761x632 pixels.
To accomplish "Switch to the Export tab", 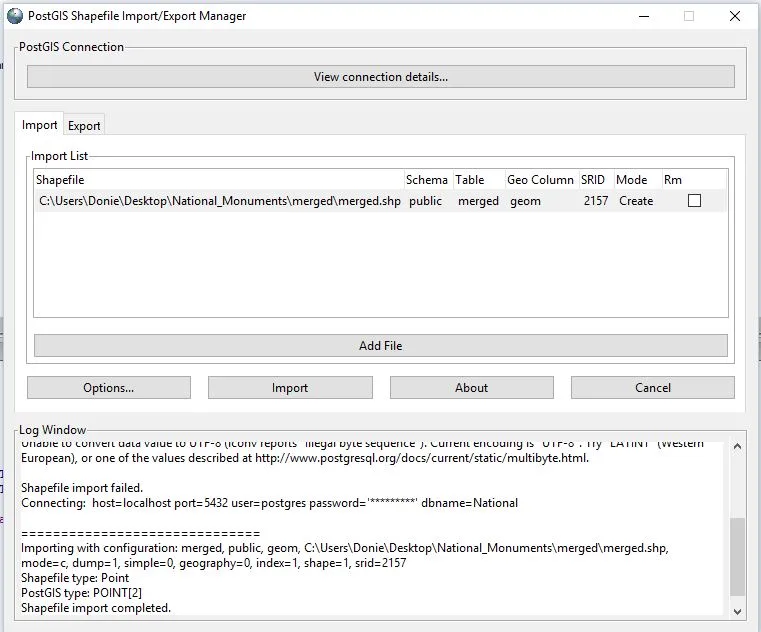I will click(x=84, y=126).
